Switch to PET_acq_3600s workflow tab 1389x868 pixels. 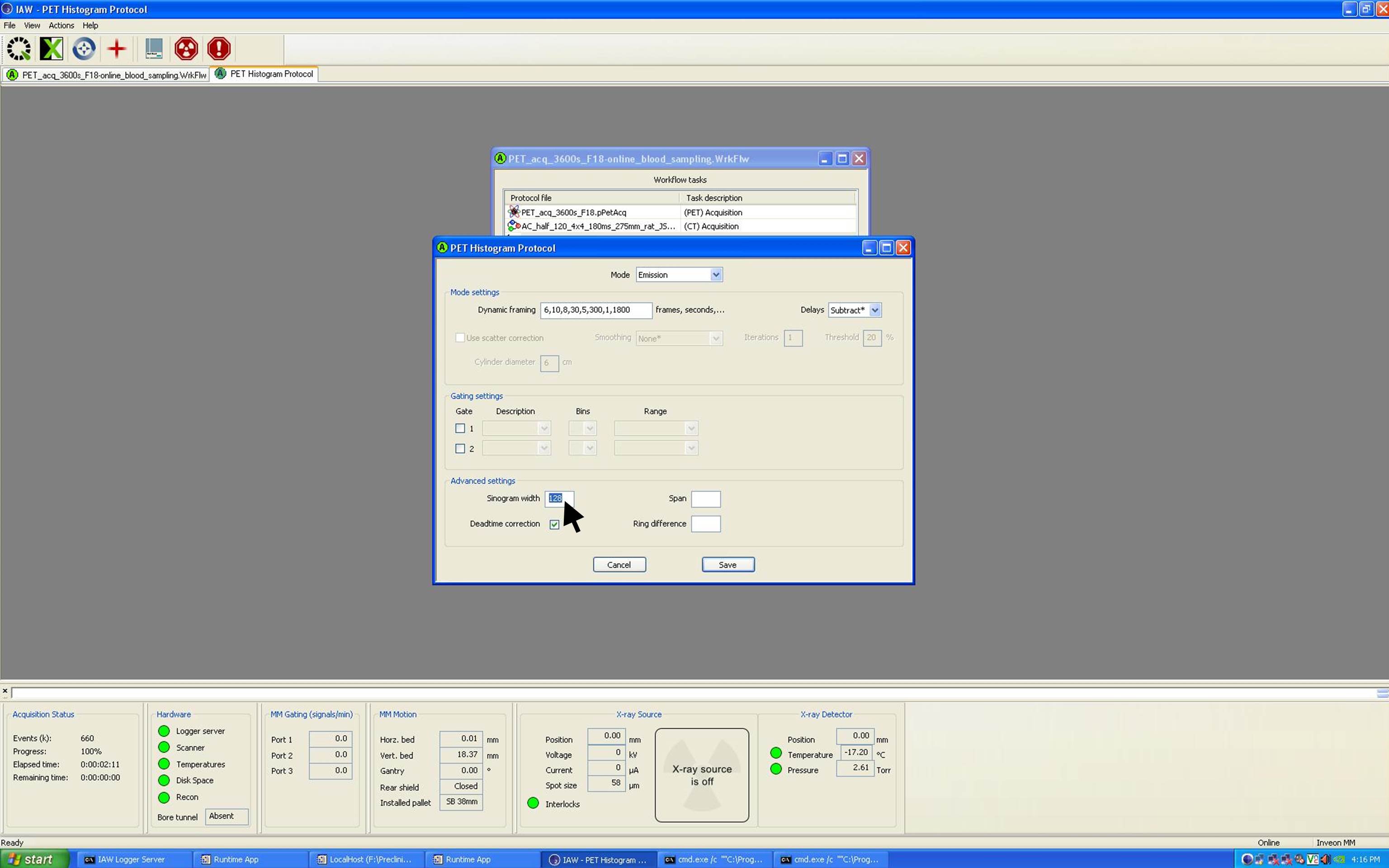pyautogui.click(x=107, y=75)
